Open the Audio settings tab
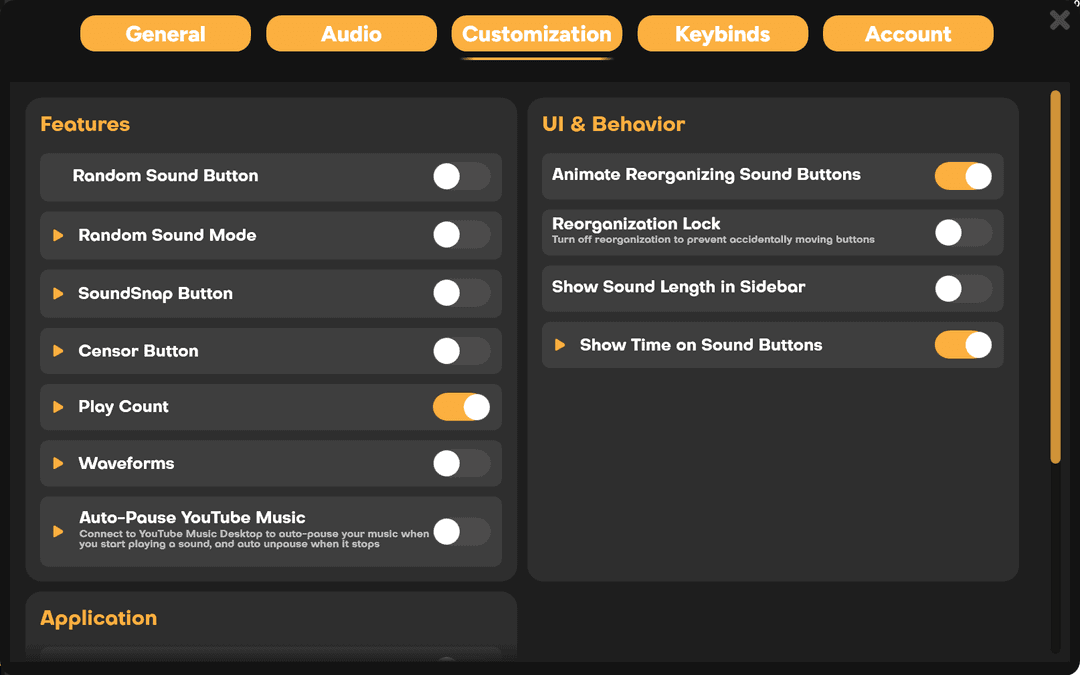This screenshot has height=675, width=1080. coord(351,33)
